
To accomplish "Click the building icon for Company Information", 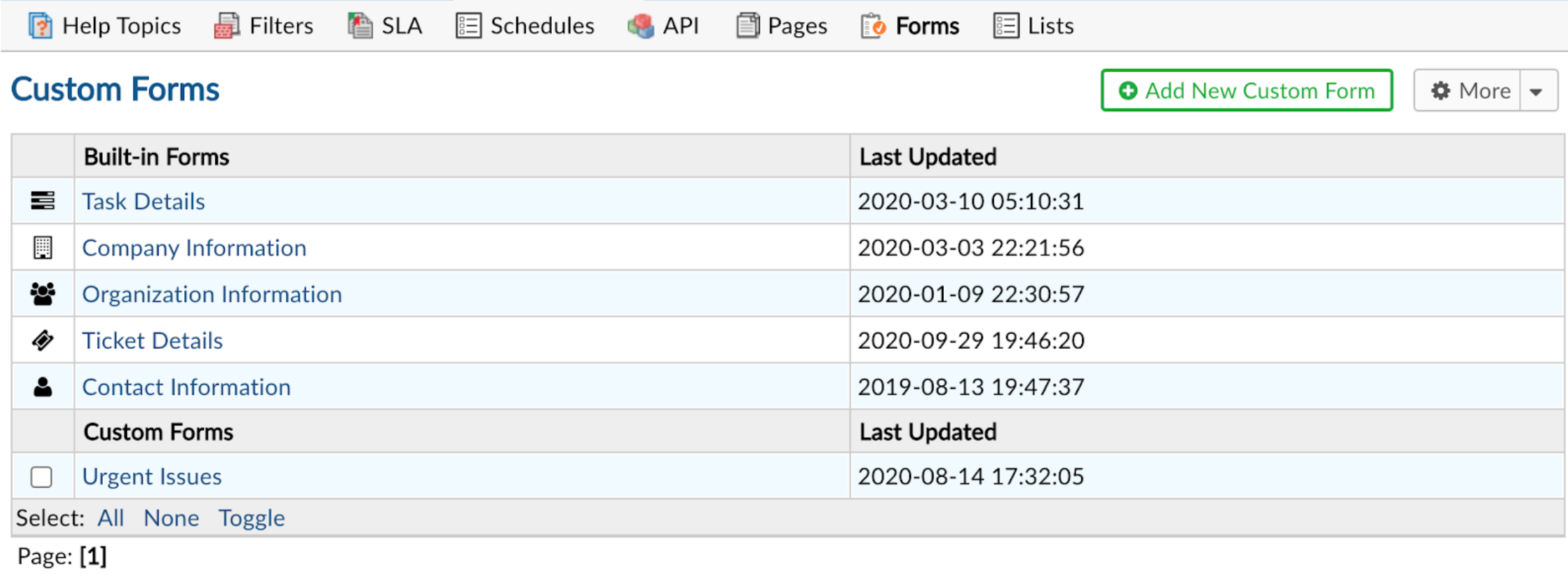I will point(42,247).
